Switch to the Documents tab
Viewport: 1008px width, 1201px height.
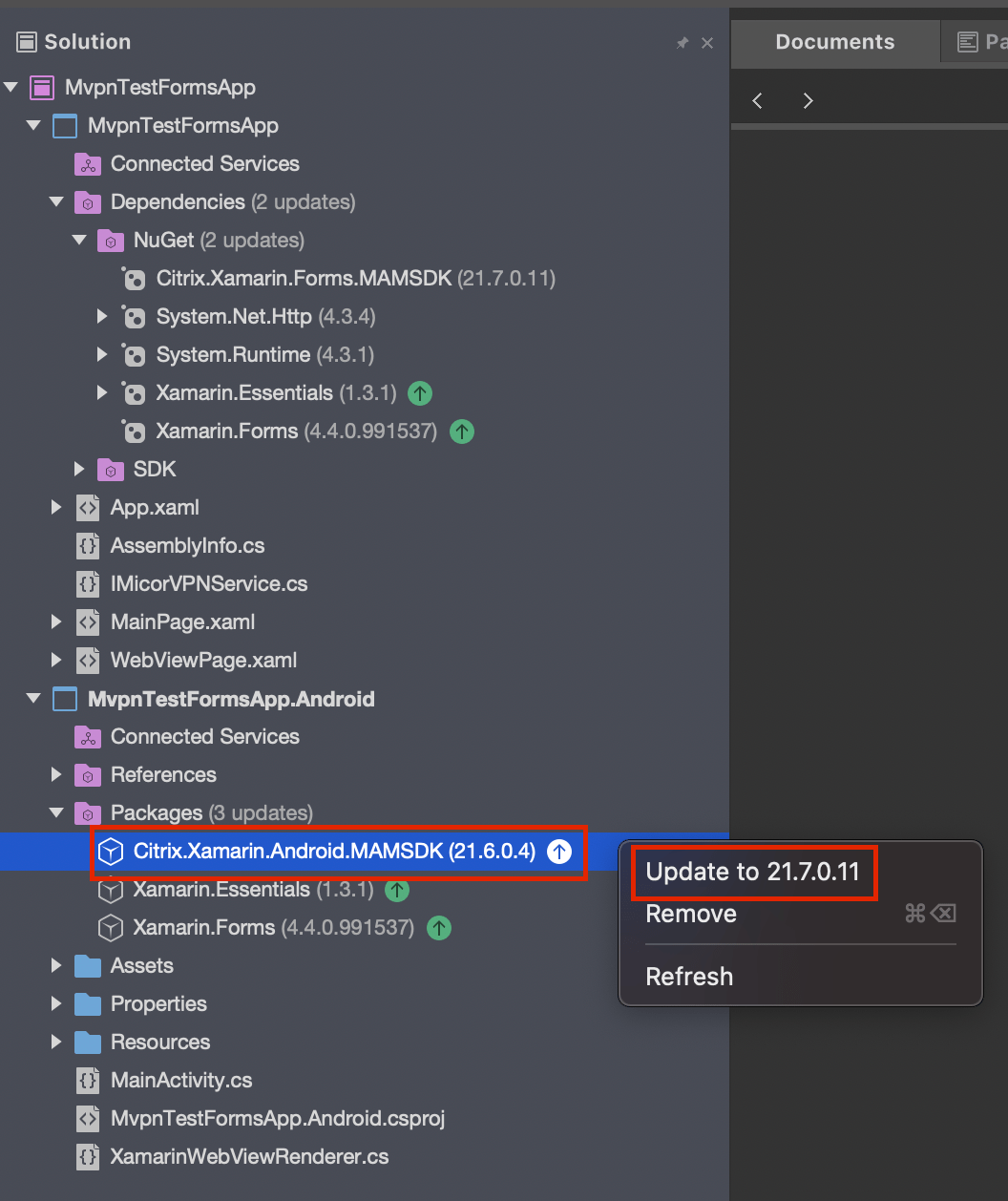click(x=834, y=41)
